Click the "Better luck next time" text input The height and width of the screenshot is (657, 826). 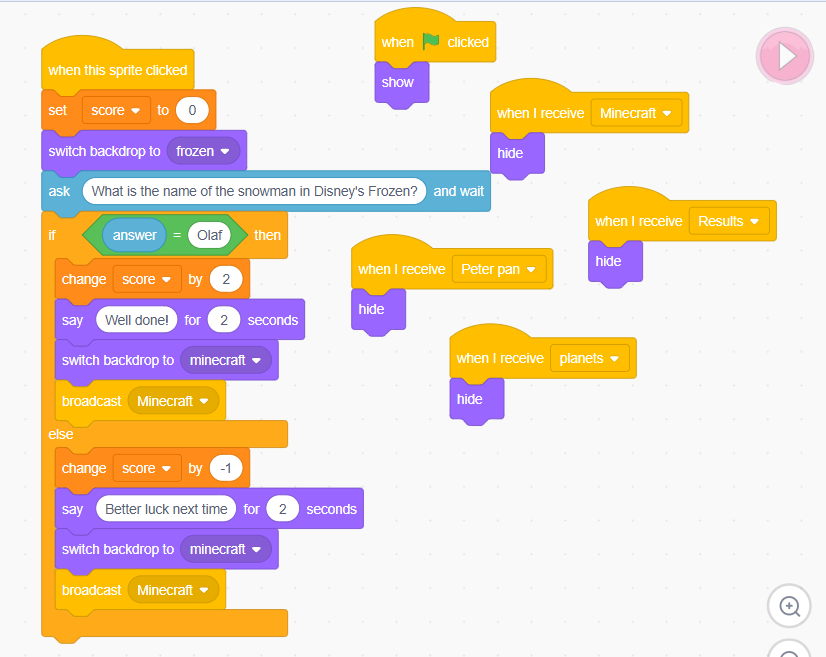[166, 509]
